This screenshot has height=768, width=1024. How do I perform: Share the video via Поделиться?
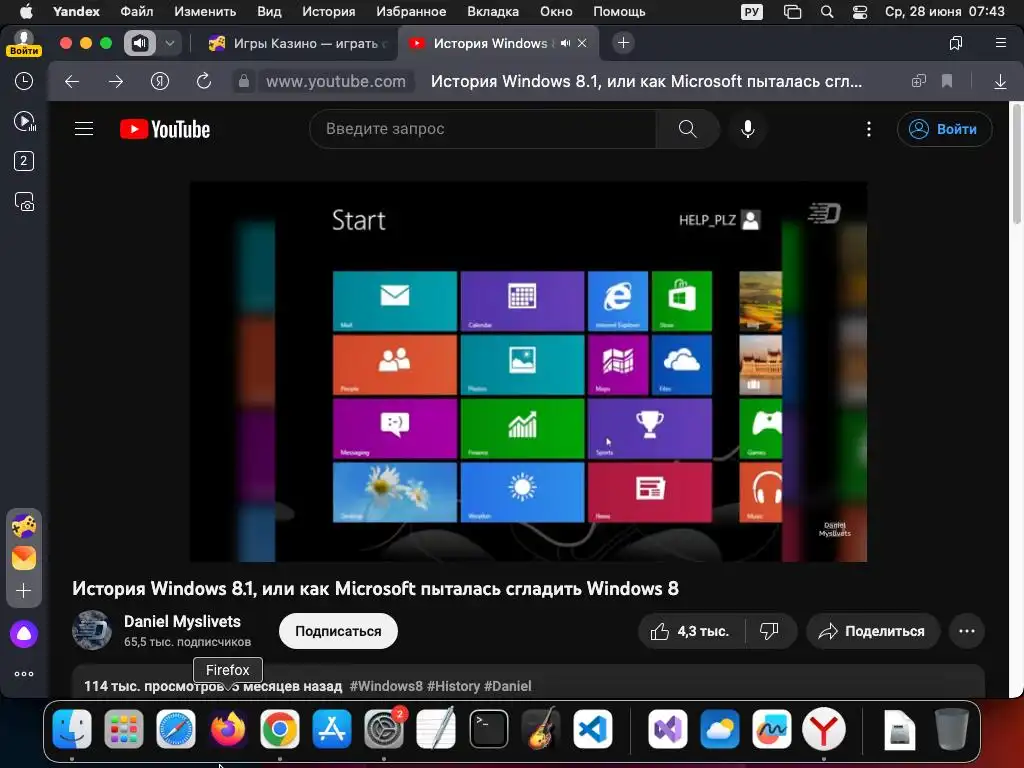click(x=872, y=631)
